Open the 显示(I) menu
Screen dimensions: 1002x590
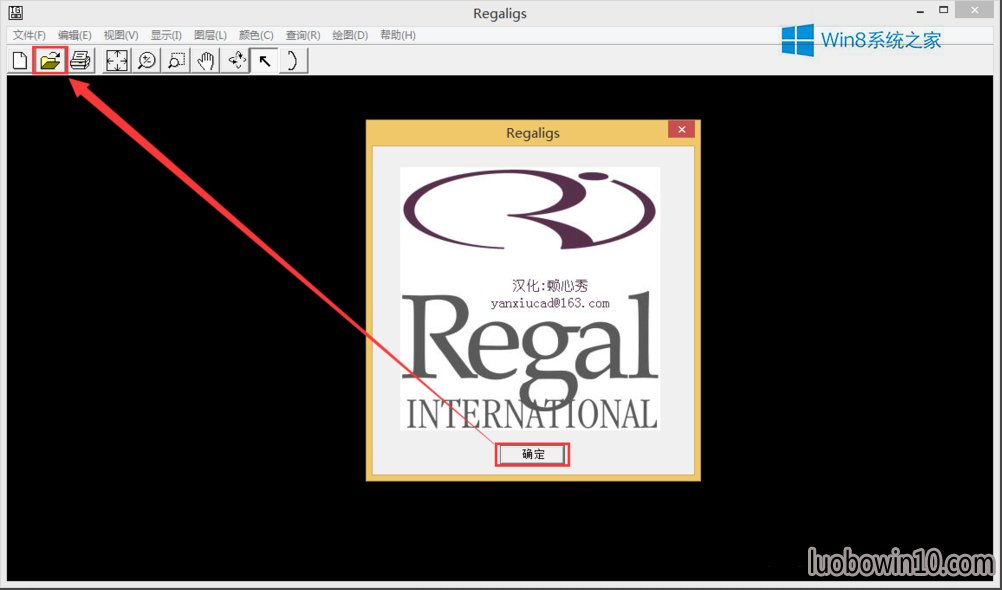(x=166, y=35)
